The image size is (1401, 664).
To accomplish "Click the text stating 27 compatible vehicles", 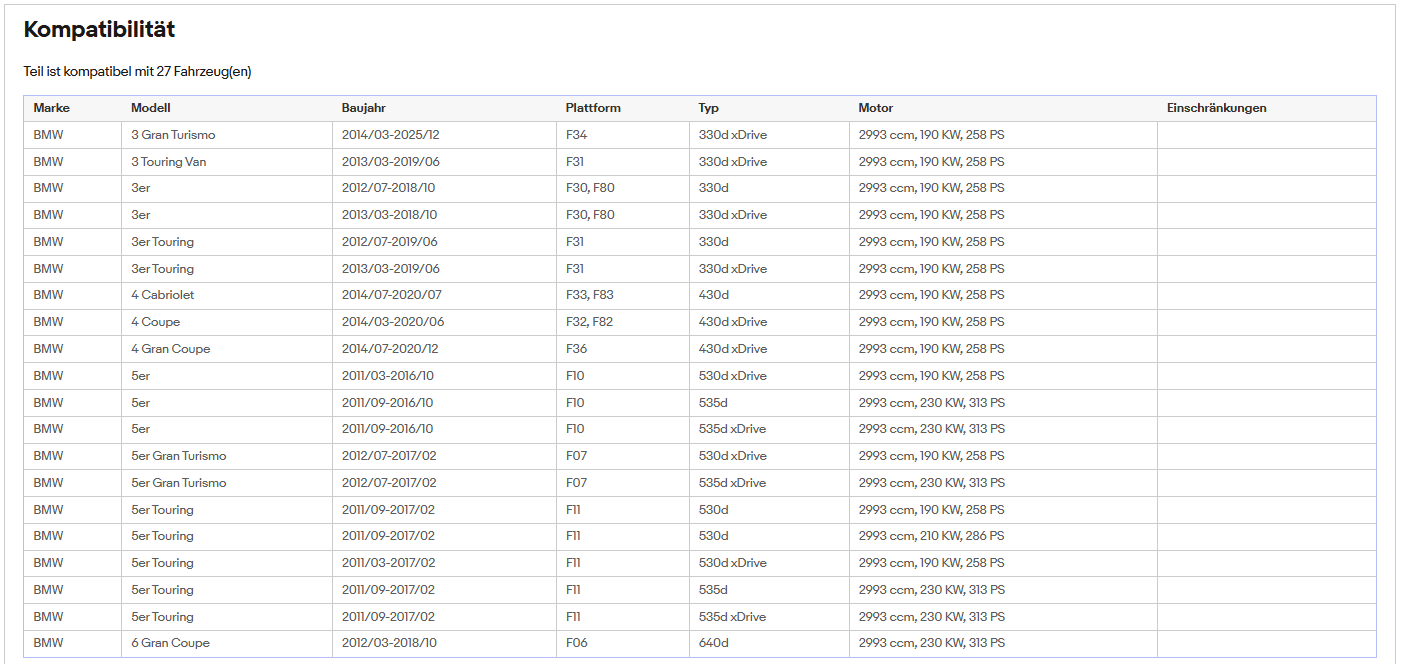I will pyautogui.click(x=137, y=72).
